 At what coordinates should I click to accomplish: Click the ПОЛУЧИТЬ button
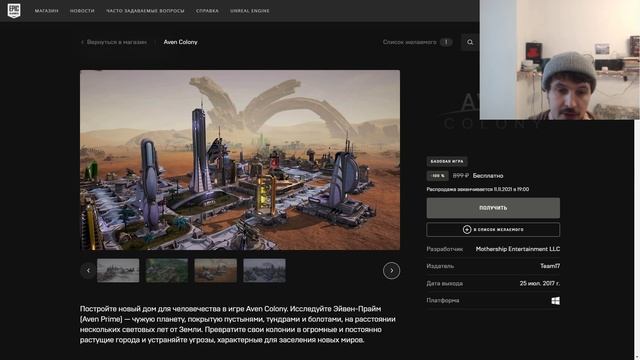[x=493, y=208]
